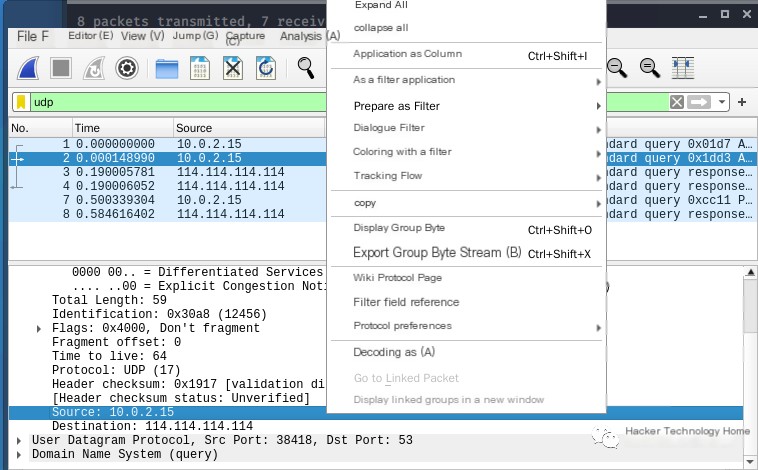Restart the current capture via fin icon
Image resolution: width=758 pixels, height=470 pixels.
click(x=94, y=68)
